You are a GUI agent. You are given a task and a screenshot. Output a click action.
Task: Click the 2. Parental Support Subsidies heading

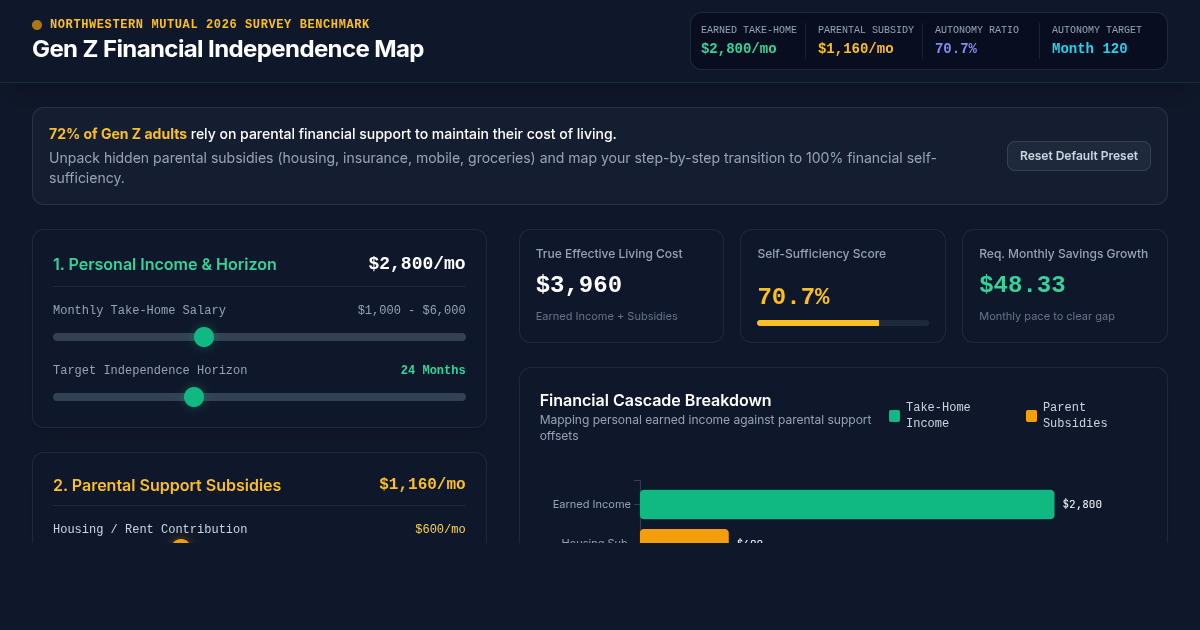point(167,485)
